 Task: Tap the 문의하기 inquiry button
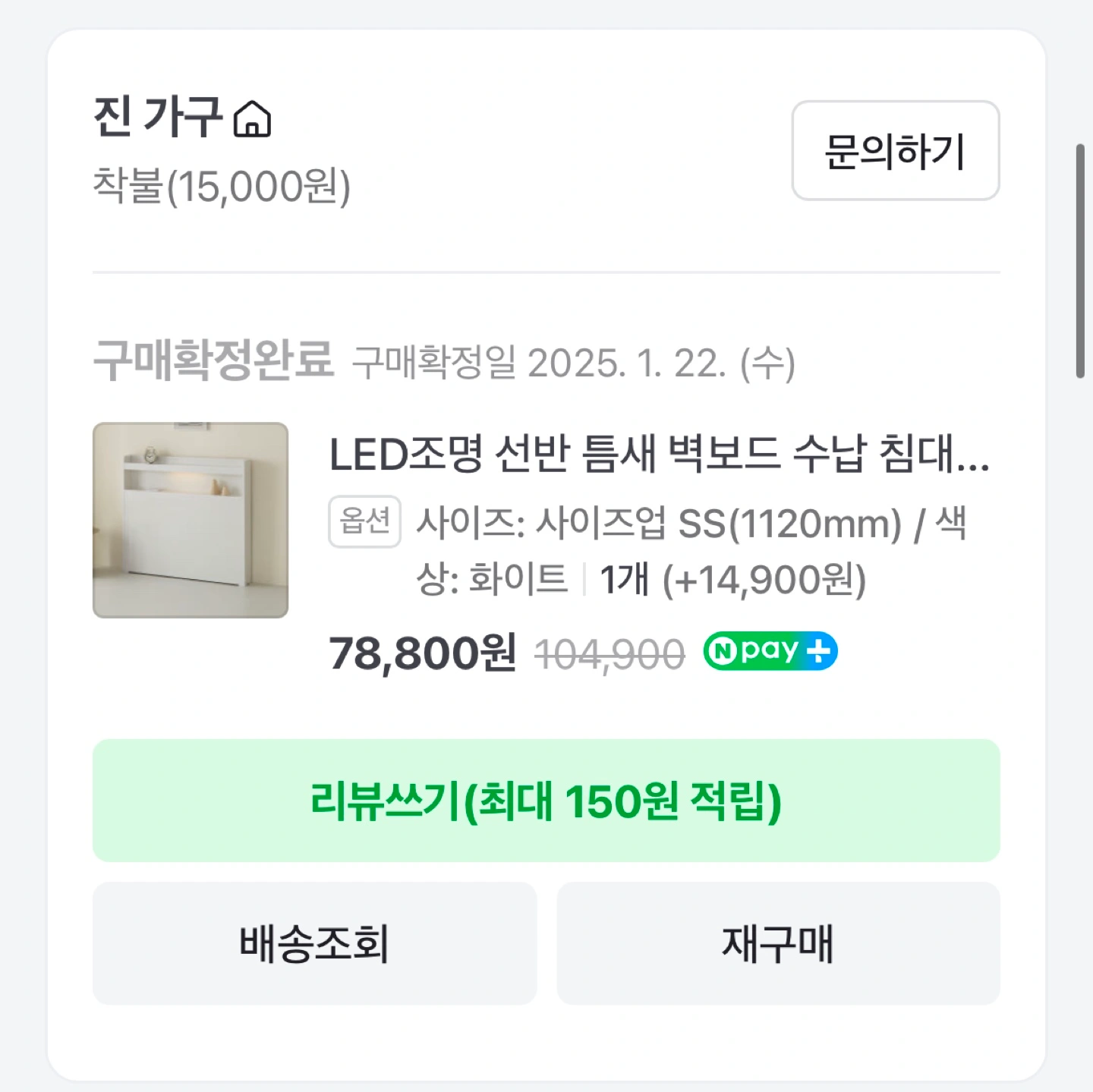click(895, 150)
